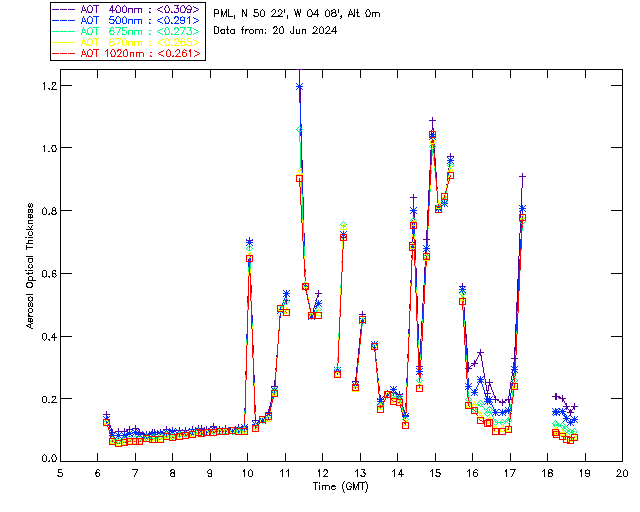Click the 0.0 y-axis tick label

[49, 459]
